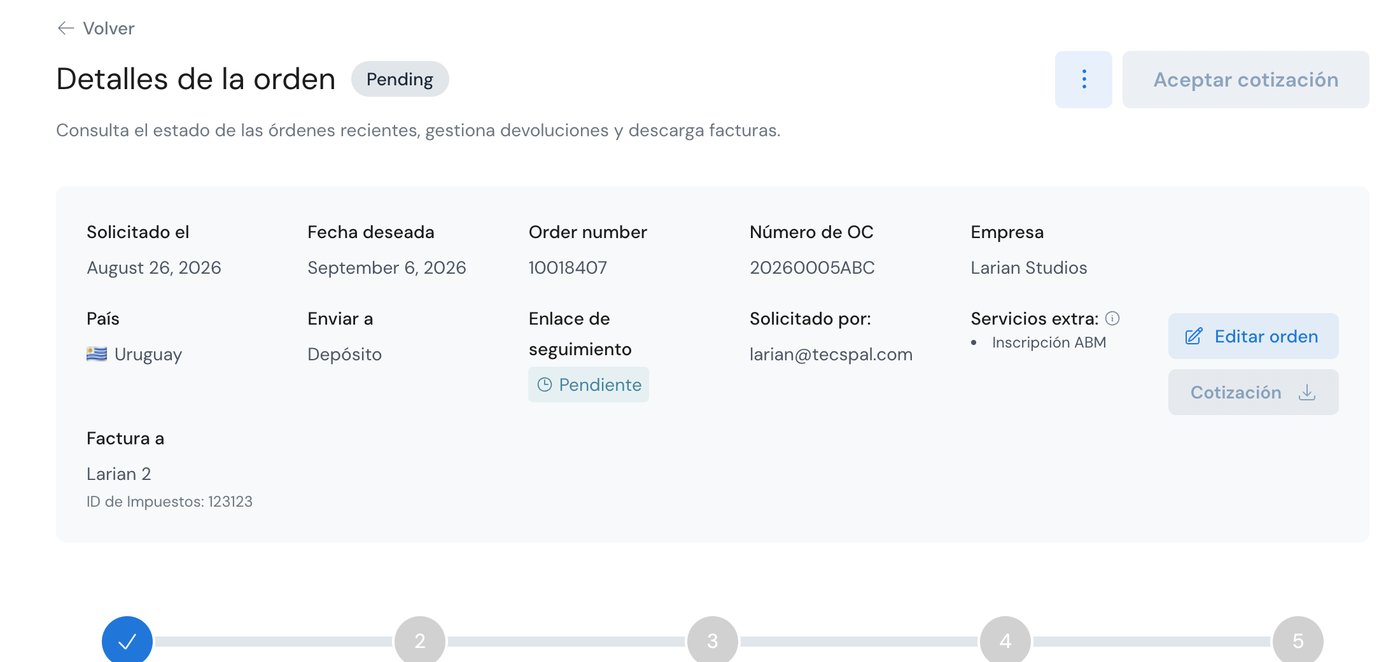The width and height of the screenshot is (1400, 662).
Task: Click the desired date September 6, 2026
Action: [x=387, y=268]
